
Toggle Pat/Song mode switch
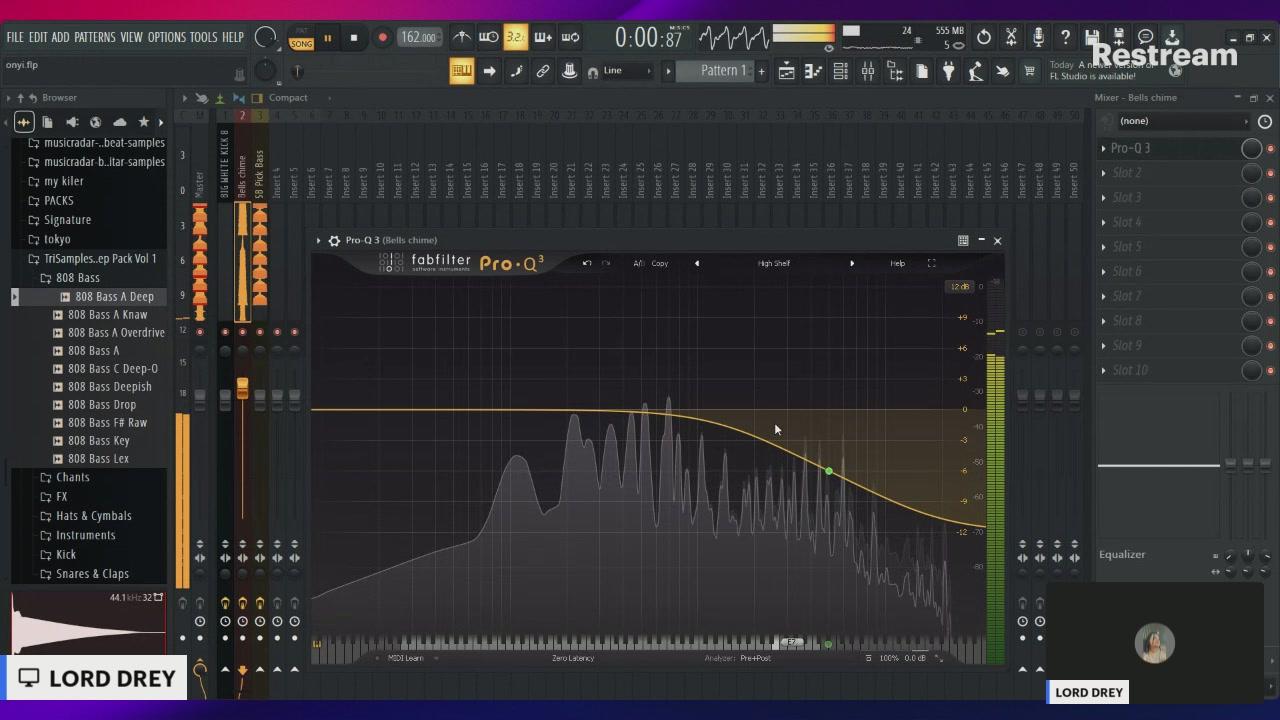(301, 38)
